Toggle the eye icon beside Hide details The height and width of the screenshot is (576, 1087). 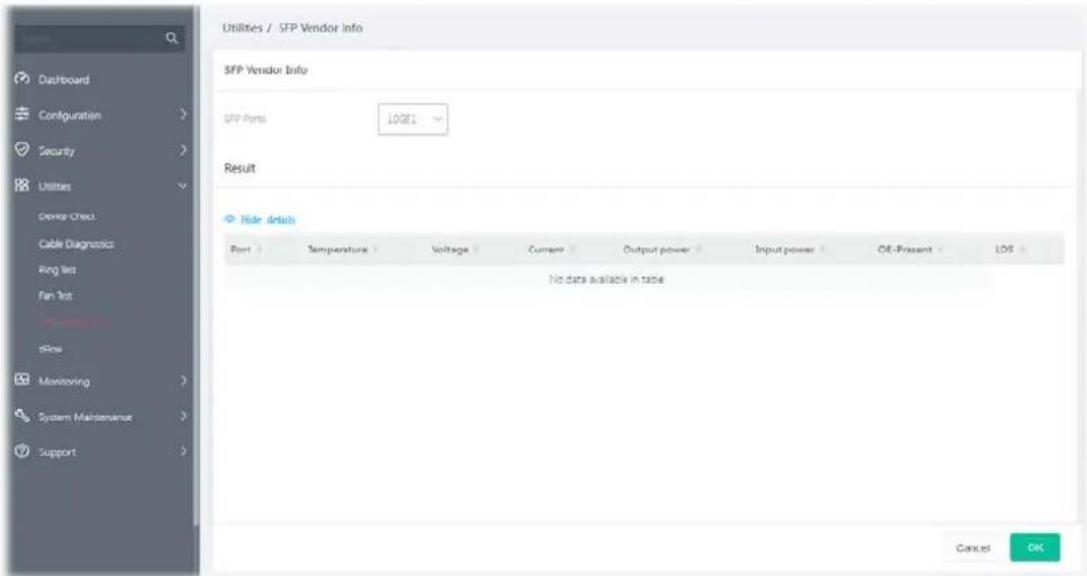[230, 219]
